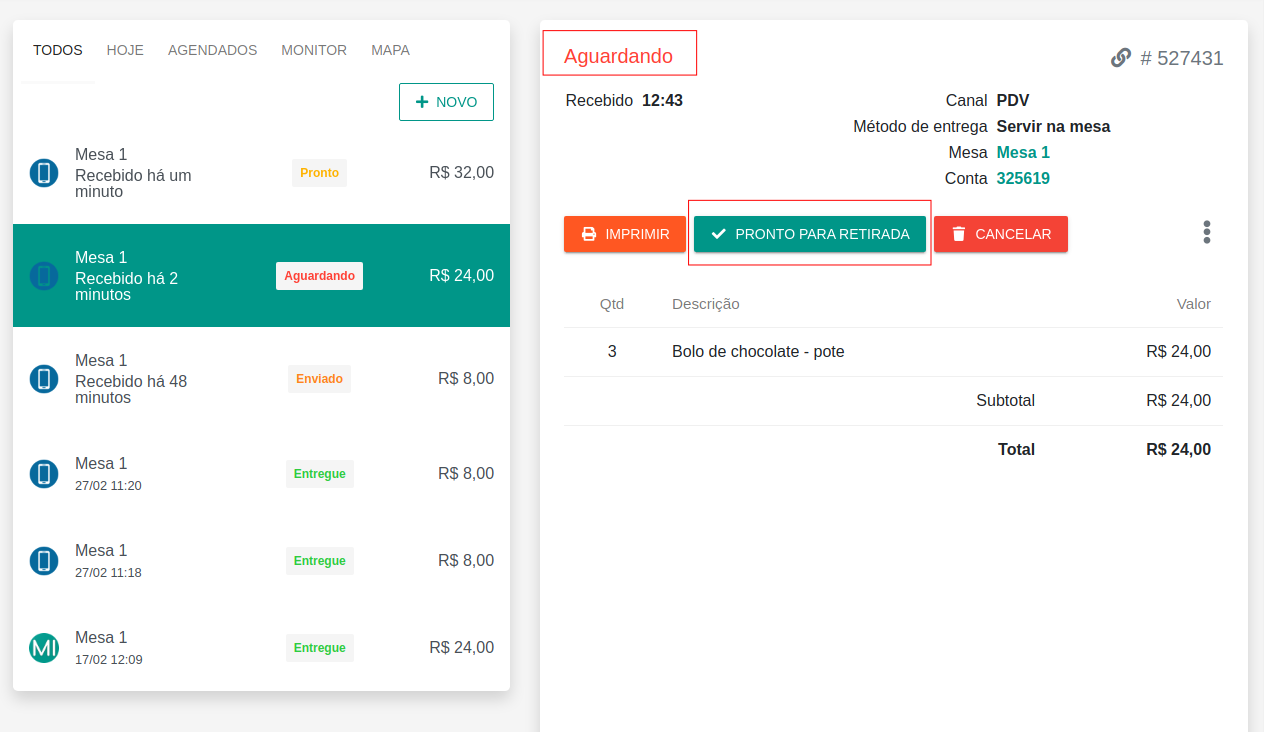Click the trash icon in the Cancelar button
Viewport: 1264px width, 732px height.
958,234
